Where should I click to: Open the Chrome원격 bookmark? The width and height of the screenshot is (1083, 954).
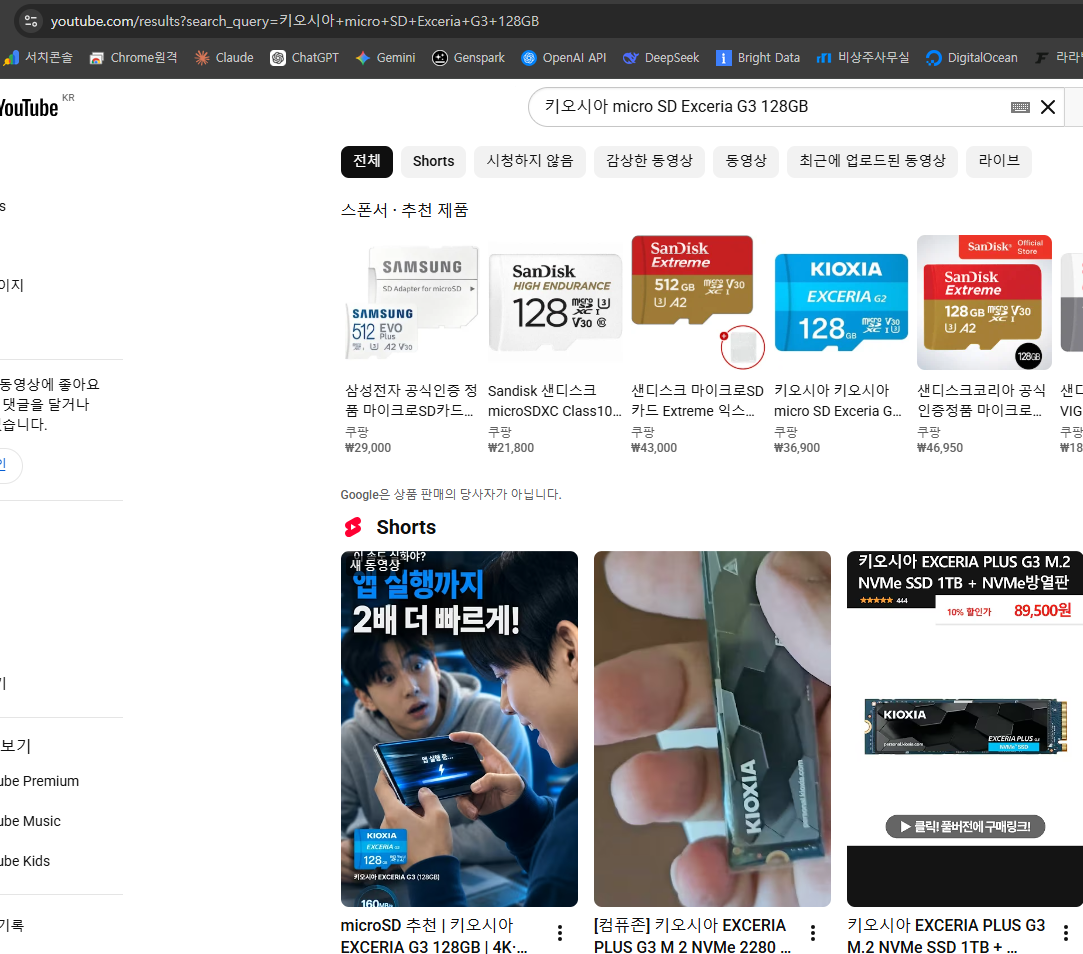click(x=133, y=57)
